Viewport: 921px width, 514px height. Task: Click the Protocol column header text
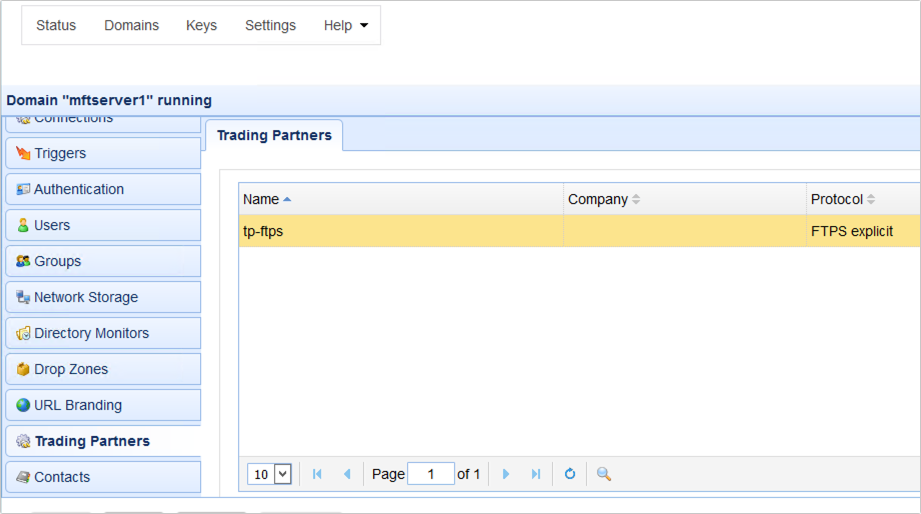[x=837, y=199]
